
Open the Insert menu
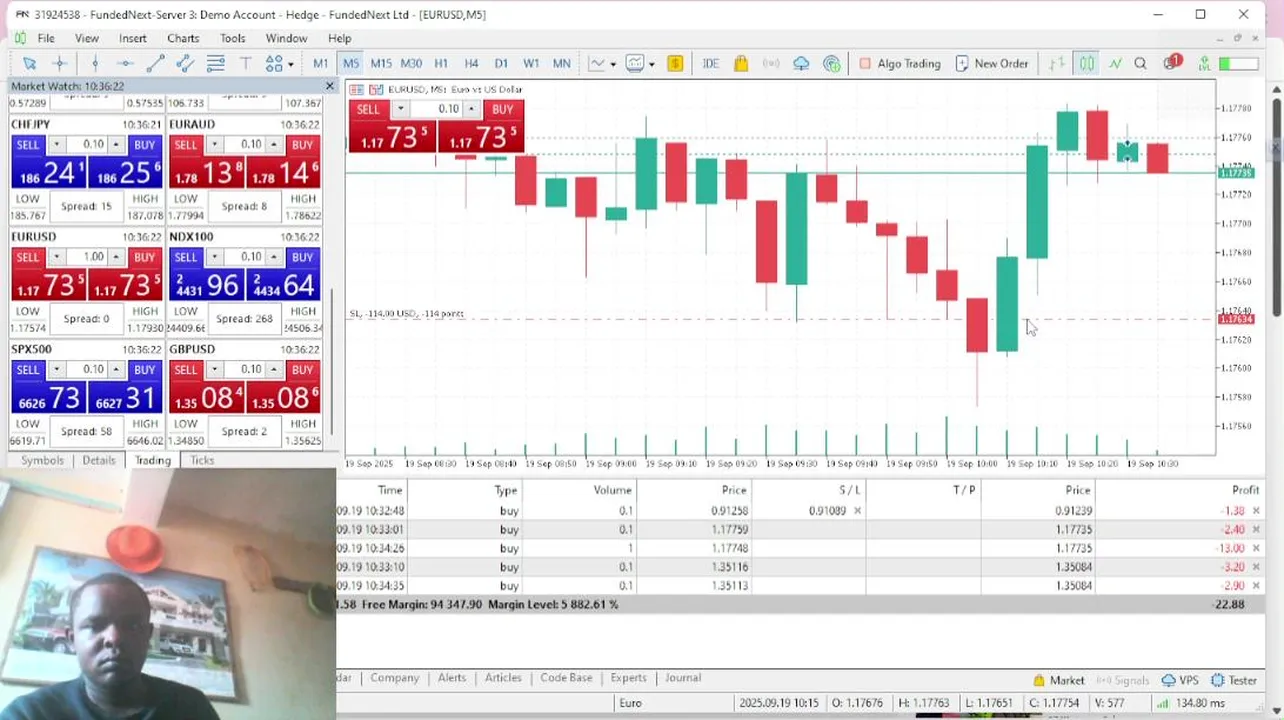[133, 38]
